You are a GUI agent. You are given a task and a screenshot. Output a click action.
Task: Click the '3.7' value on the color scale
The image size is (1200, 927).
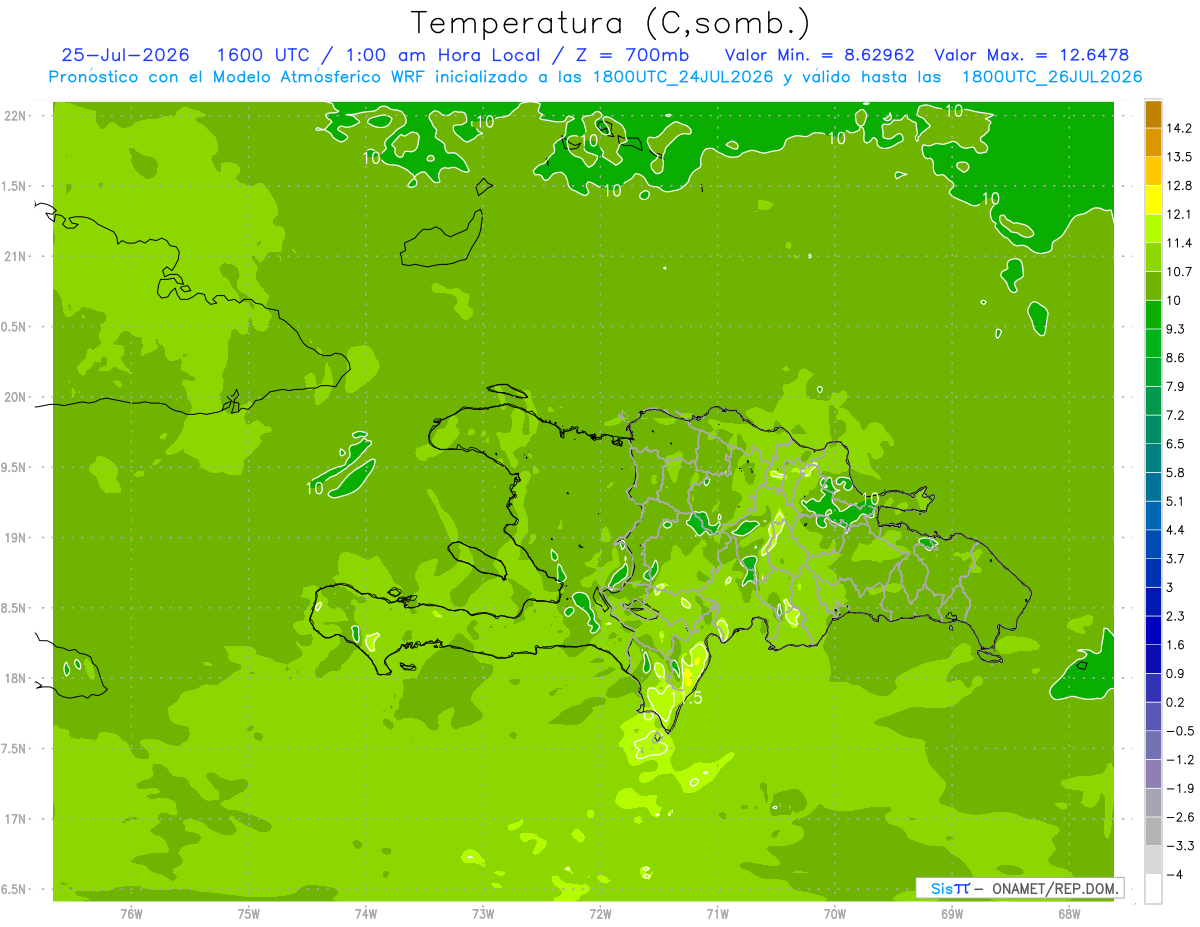click(x=1175, y=558)
